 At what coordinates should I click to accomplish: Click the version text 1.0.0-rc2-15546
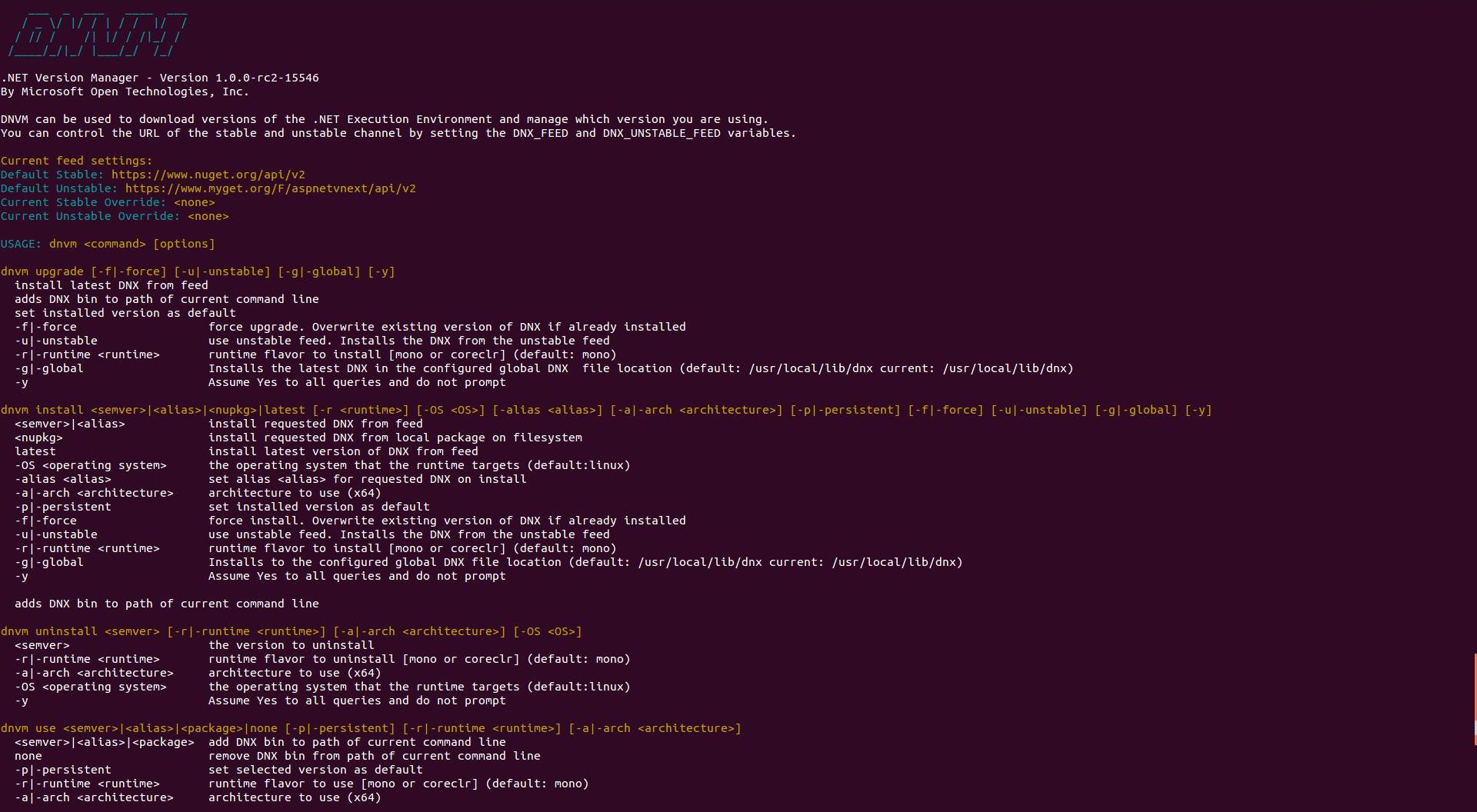tap(267, 78)
